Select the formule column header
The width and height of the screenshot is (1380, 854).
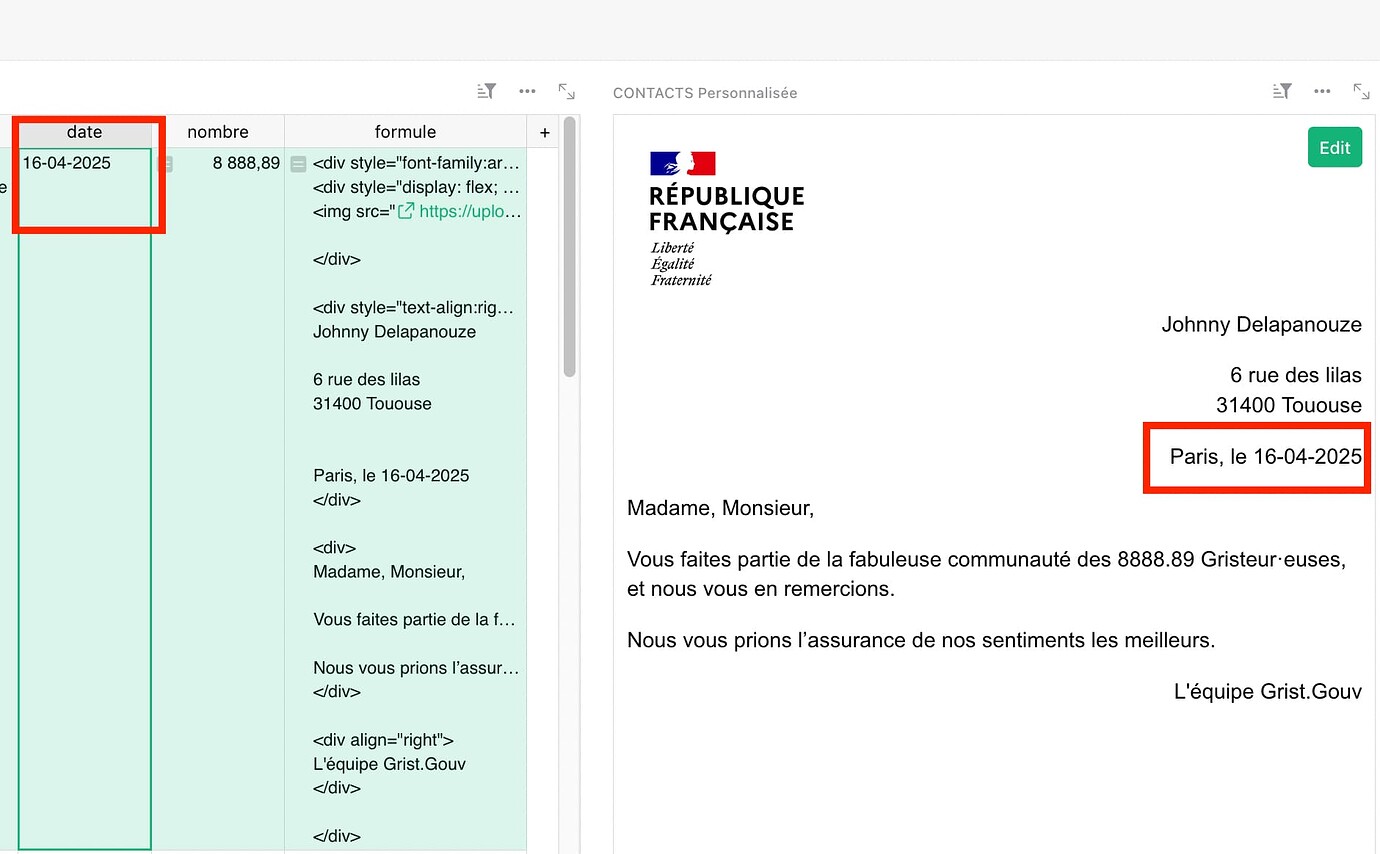(406, 132)
